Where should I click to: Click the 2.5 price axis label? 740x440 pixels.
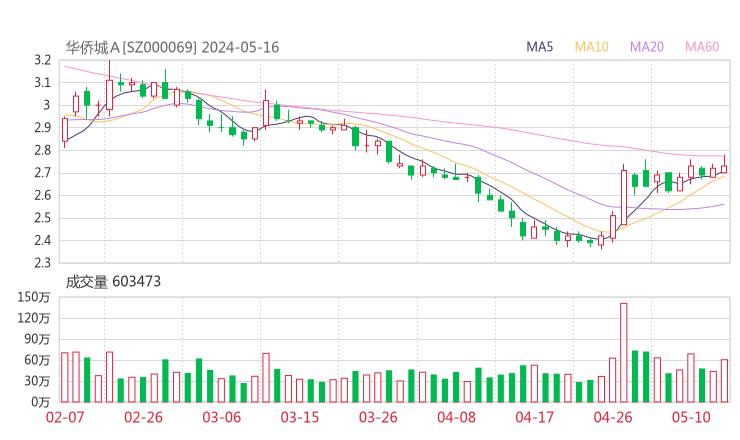click(42, 218)
